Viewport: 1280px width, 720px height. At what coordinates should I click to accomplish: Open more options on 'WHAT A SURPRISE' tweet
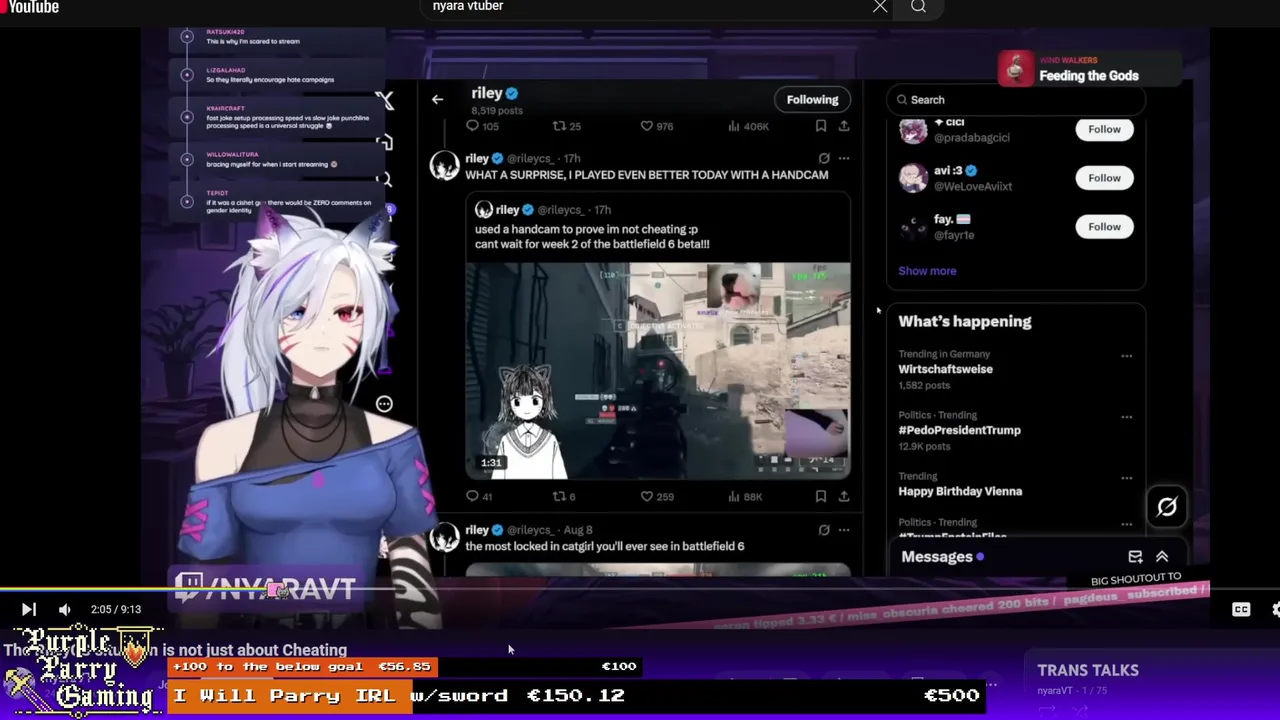844,158
